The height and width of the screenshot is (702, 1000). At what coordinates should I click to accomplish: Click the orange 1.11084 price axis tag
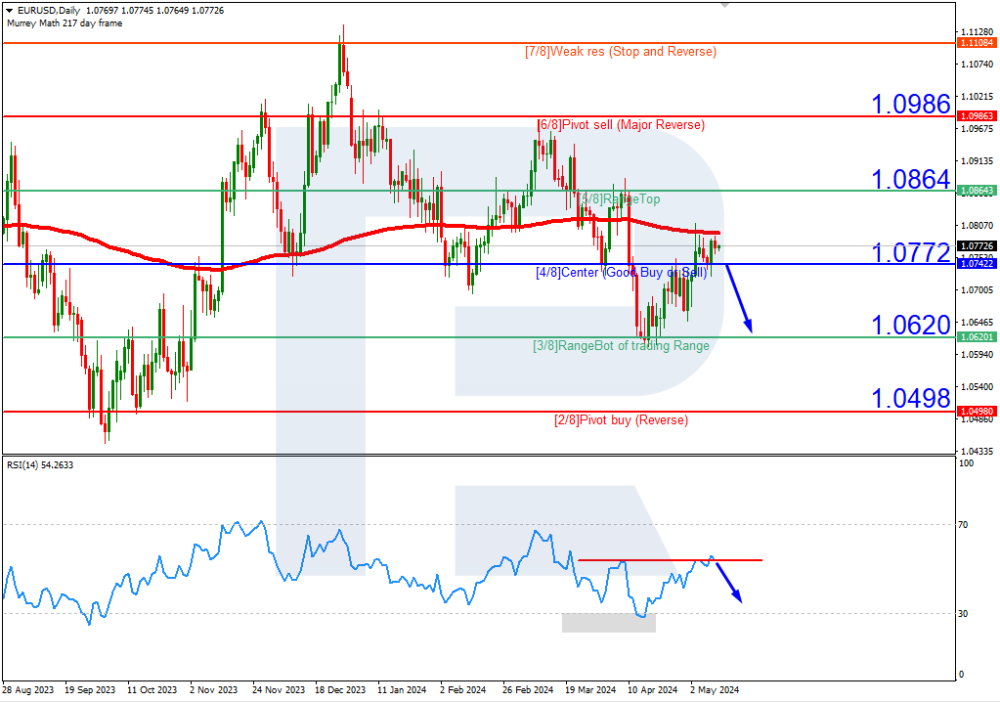pyautogui.click(x=974, y=44)
